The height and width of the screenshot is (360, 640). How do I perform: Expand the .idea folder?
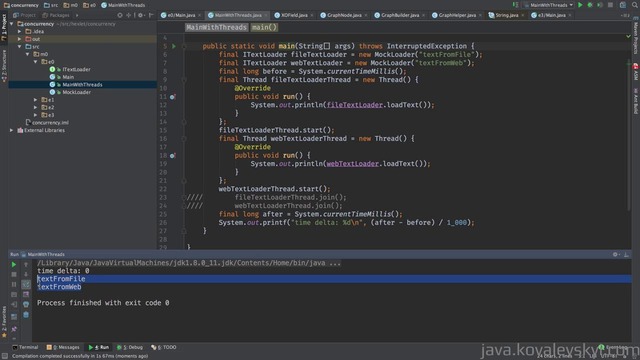pyautogui.click(x=19, y=31)
